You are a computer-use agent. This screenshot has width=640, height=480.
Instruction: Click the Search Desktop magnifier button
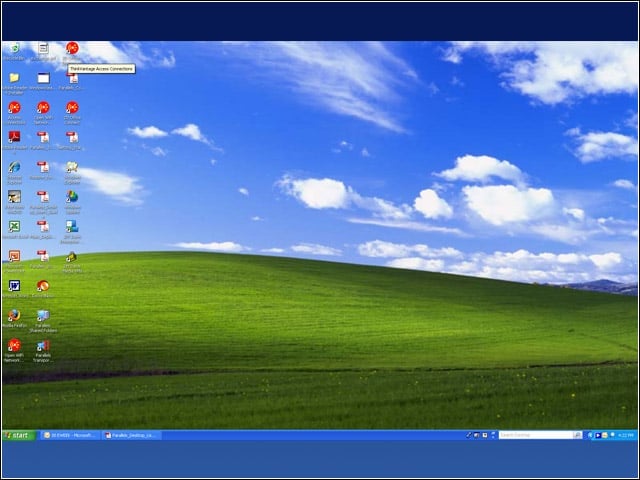577,435
